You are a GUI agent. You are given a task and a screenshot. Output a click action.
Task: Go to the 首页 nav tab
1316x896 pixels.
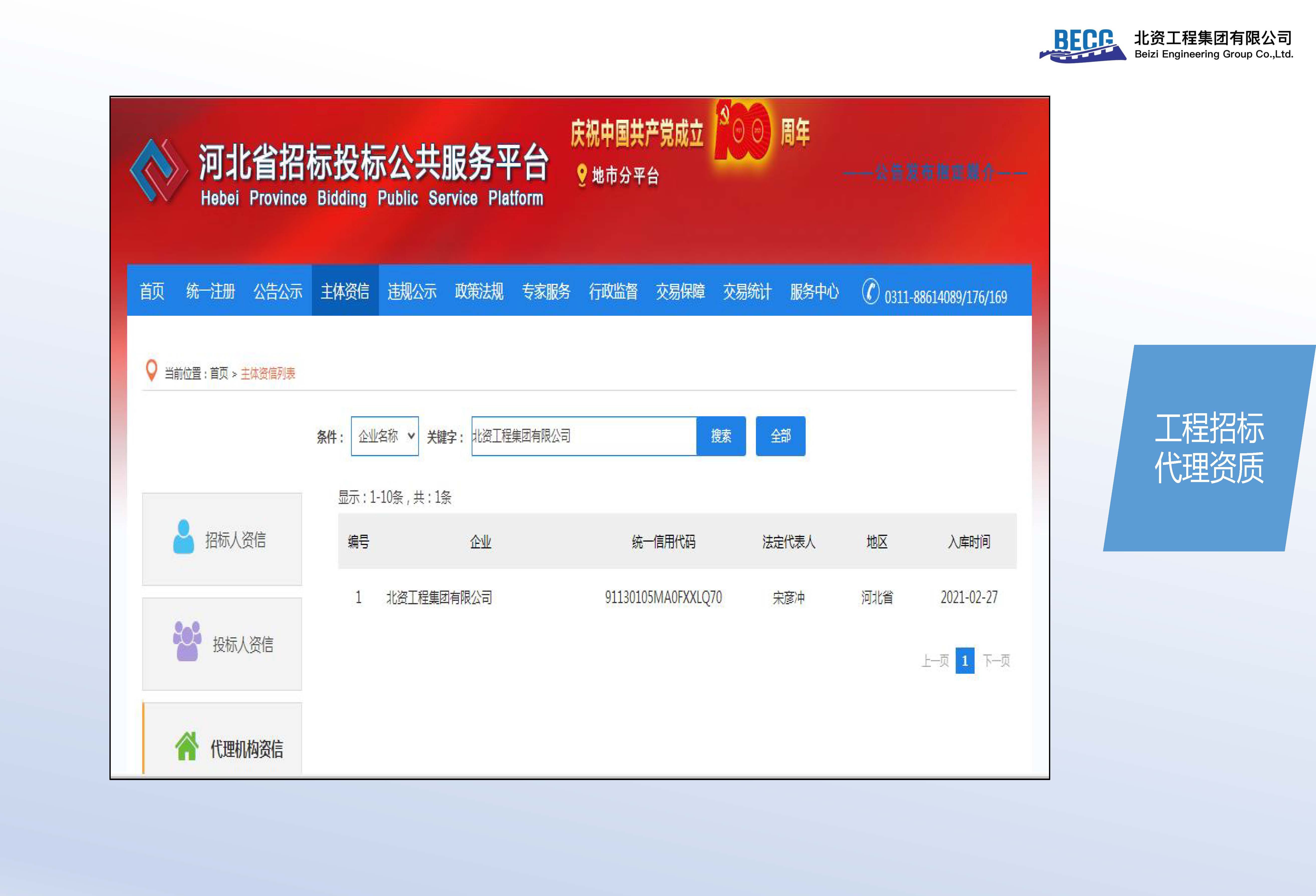(x=152, y=291)
